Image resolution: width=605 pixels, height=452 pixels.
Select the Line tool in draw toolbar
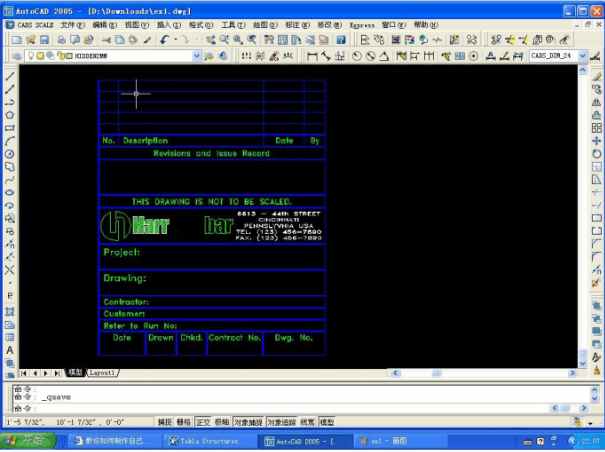(x=10, y=76)
